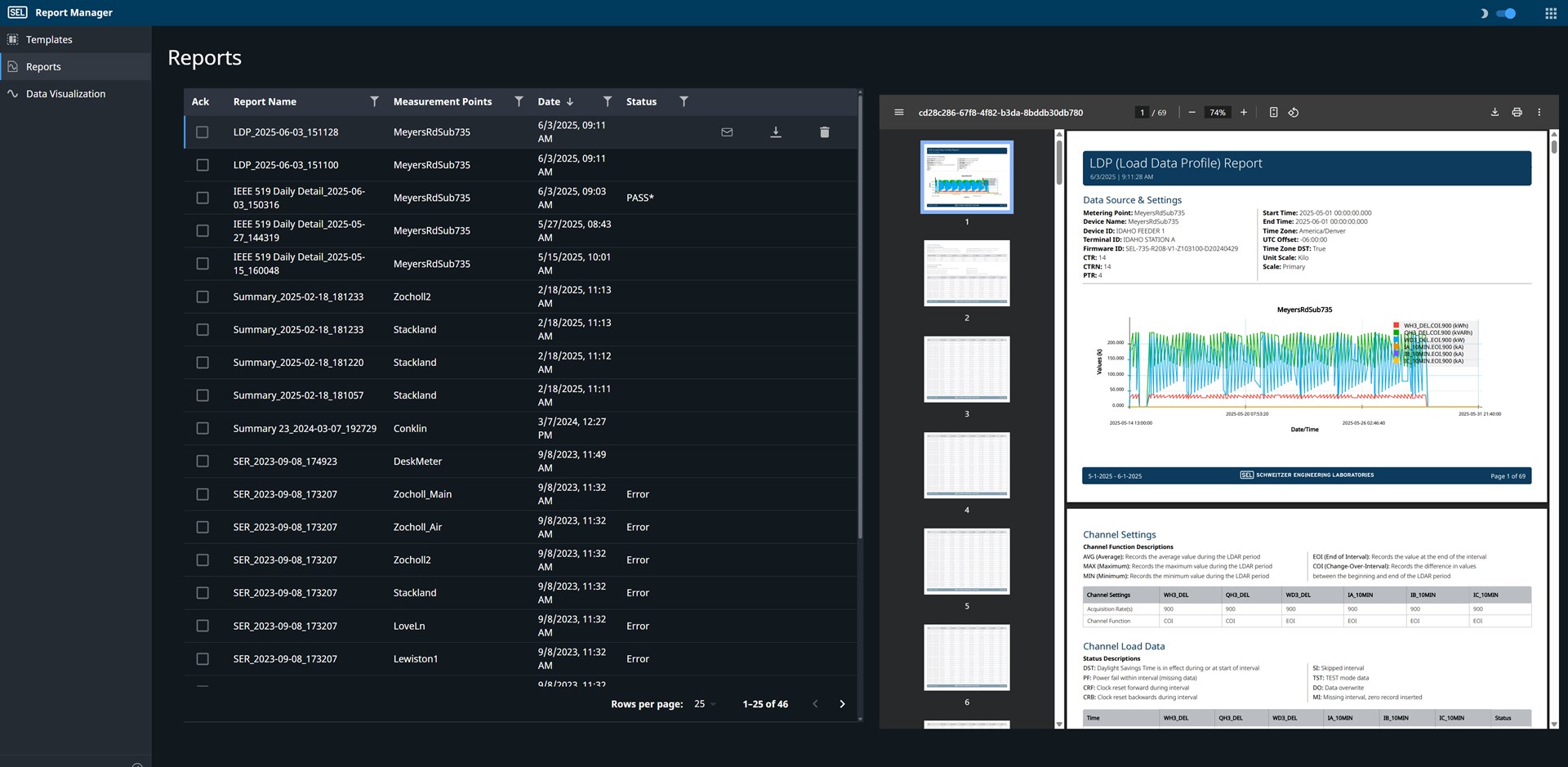The height and width of the screenshot is (767, 1568).
Task: Go to next page of reports
Action: tap(842, 704)
